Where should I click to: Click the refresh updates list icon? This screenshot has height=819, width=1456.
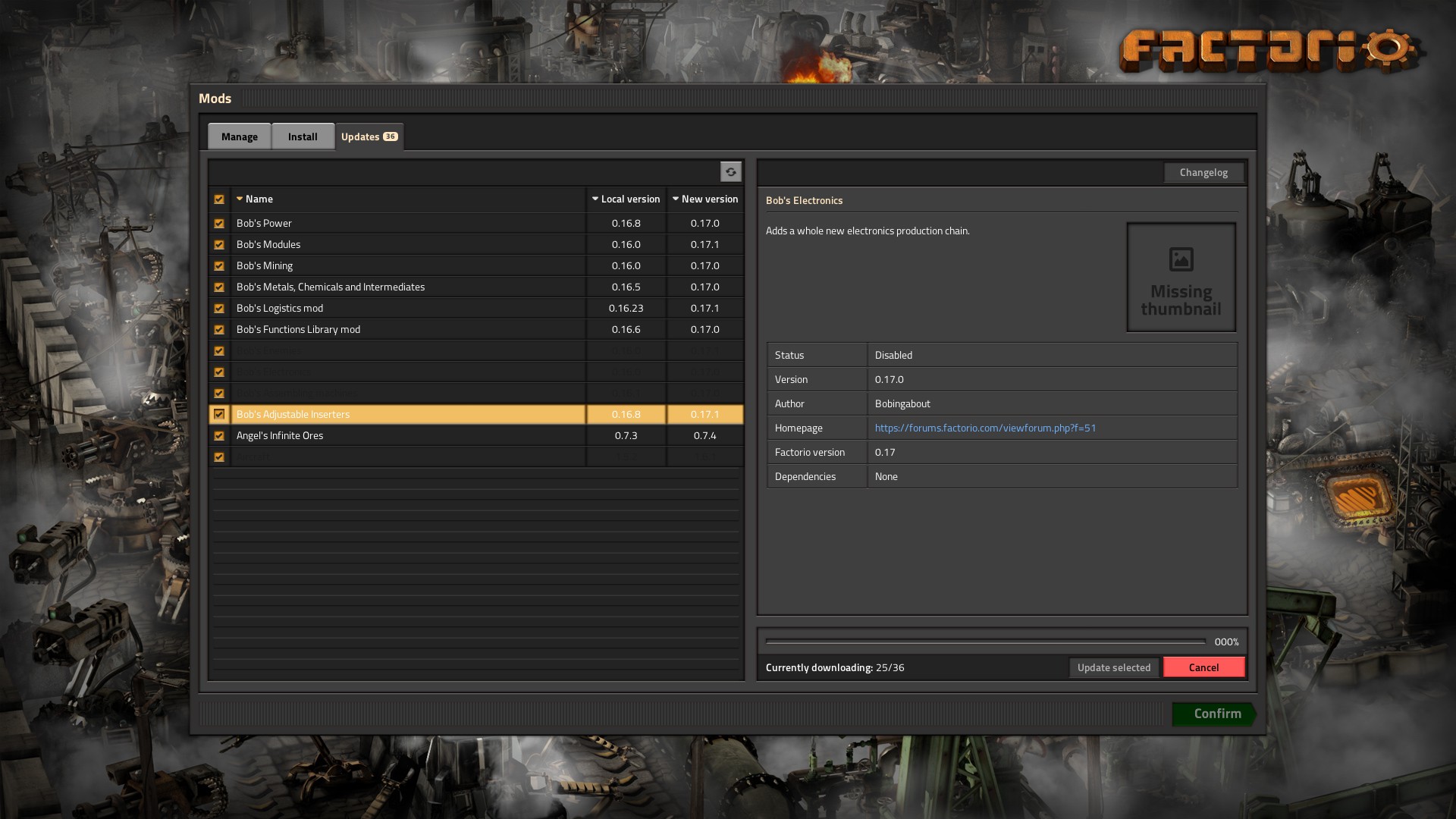click(730, 172)
